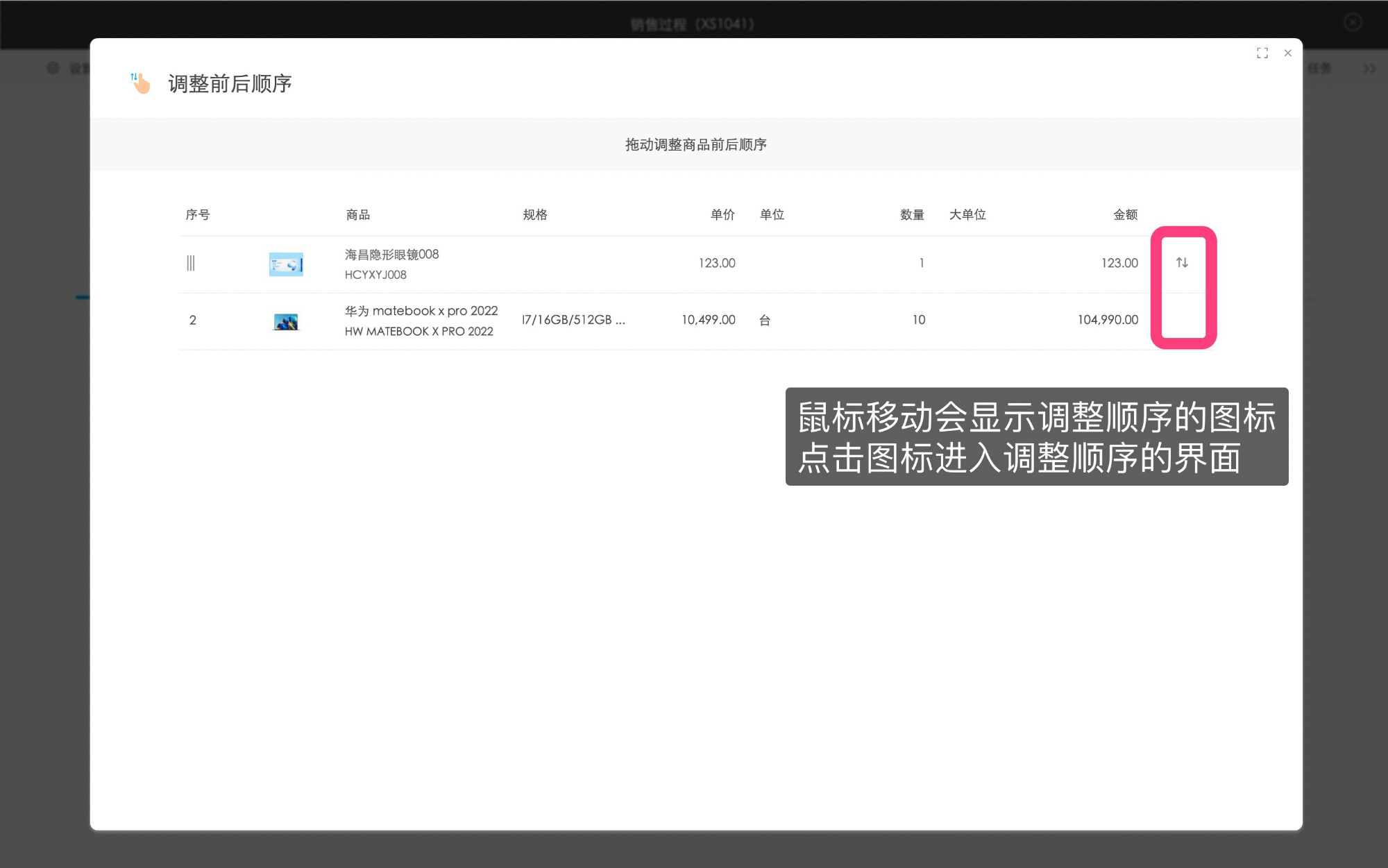Click the 规格 column header
This screenshot has height=868, width=1388.
(x=535, y=214)
